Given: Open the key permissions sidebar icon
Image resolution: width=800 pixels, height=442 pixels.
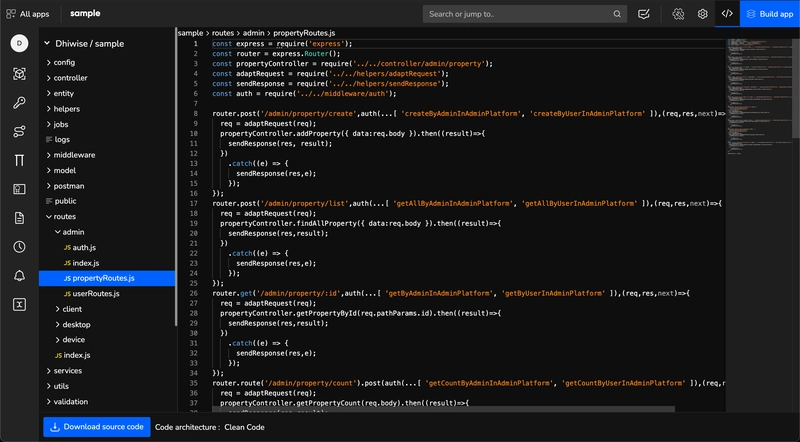Looking at the screenshot, I should (x=19, y=103).
